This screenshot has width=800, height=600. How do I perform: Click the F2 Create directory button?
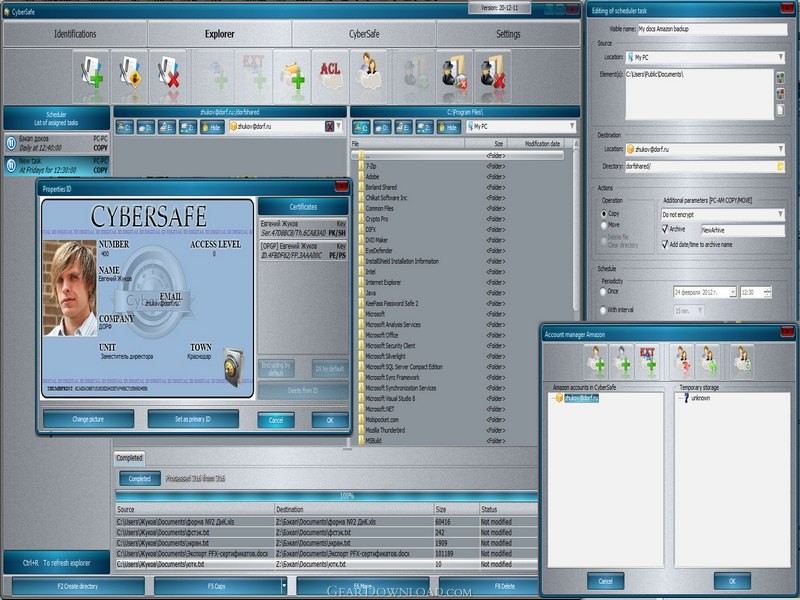coord(78,586)
